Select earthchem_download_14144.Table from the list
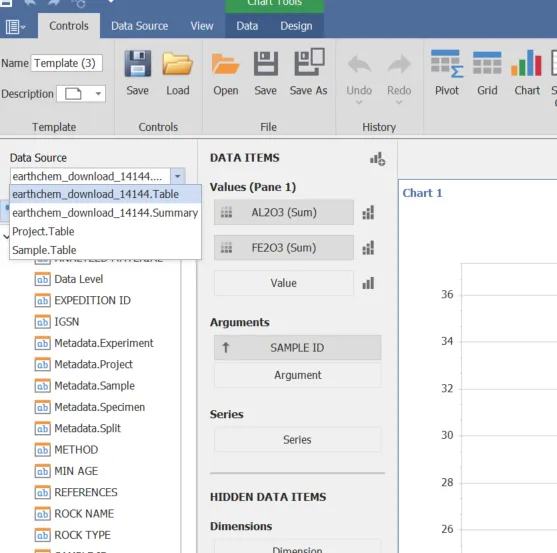Image resolution: width=557 pixels, height=553 pixels. tap(106, 194)
